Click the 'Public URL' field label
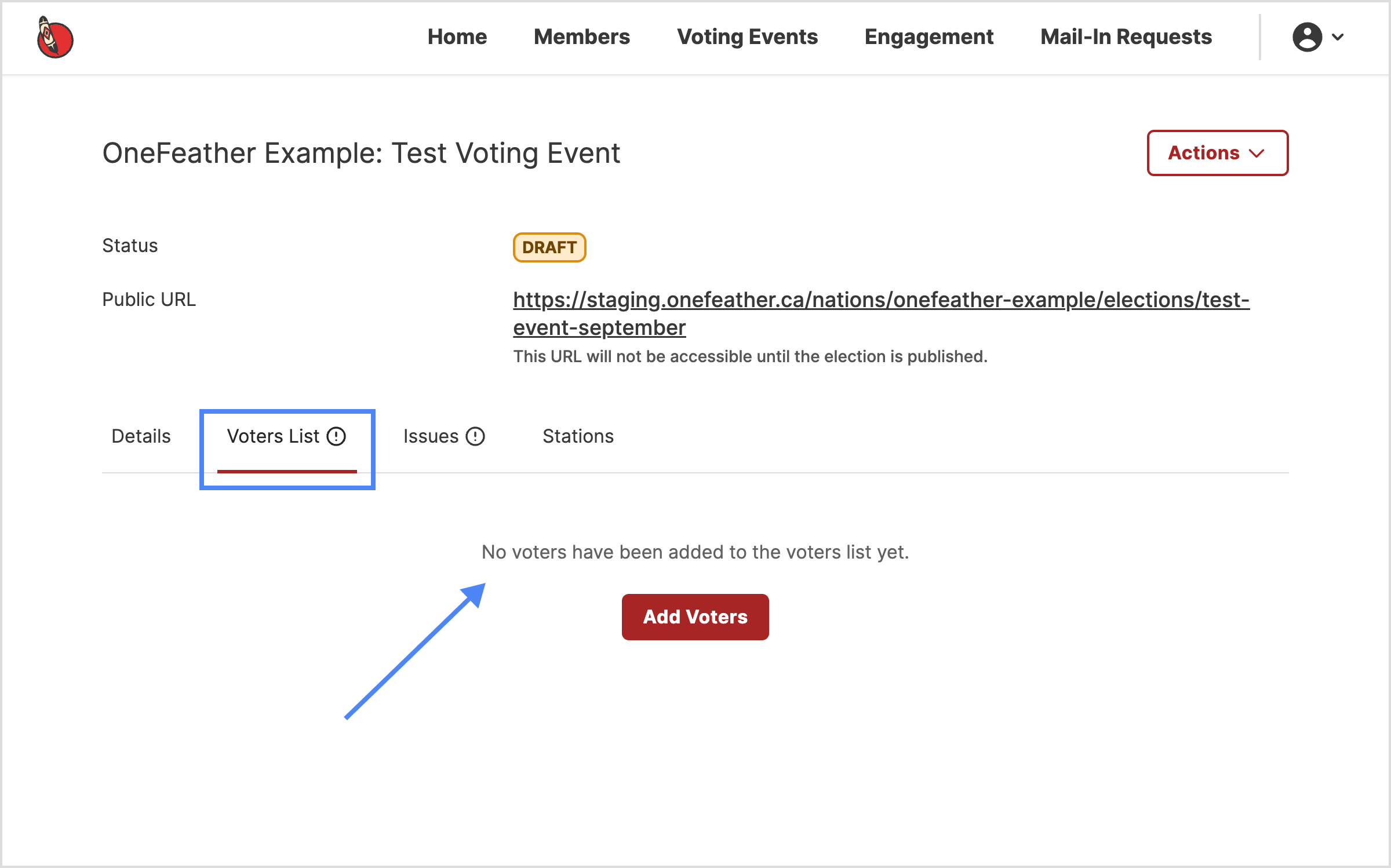Screen dimensions: 1391x868 (149, 300)
